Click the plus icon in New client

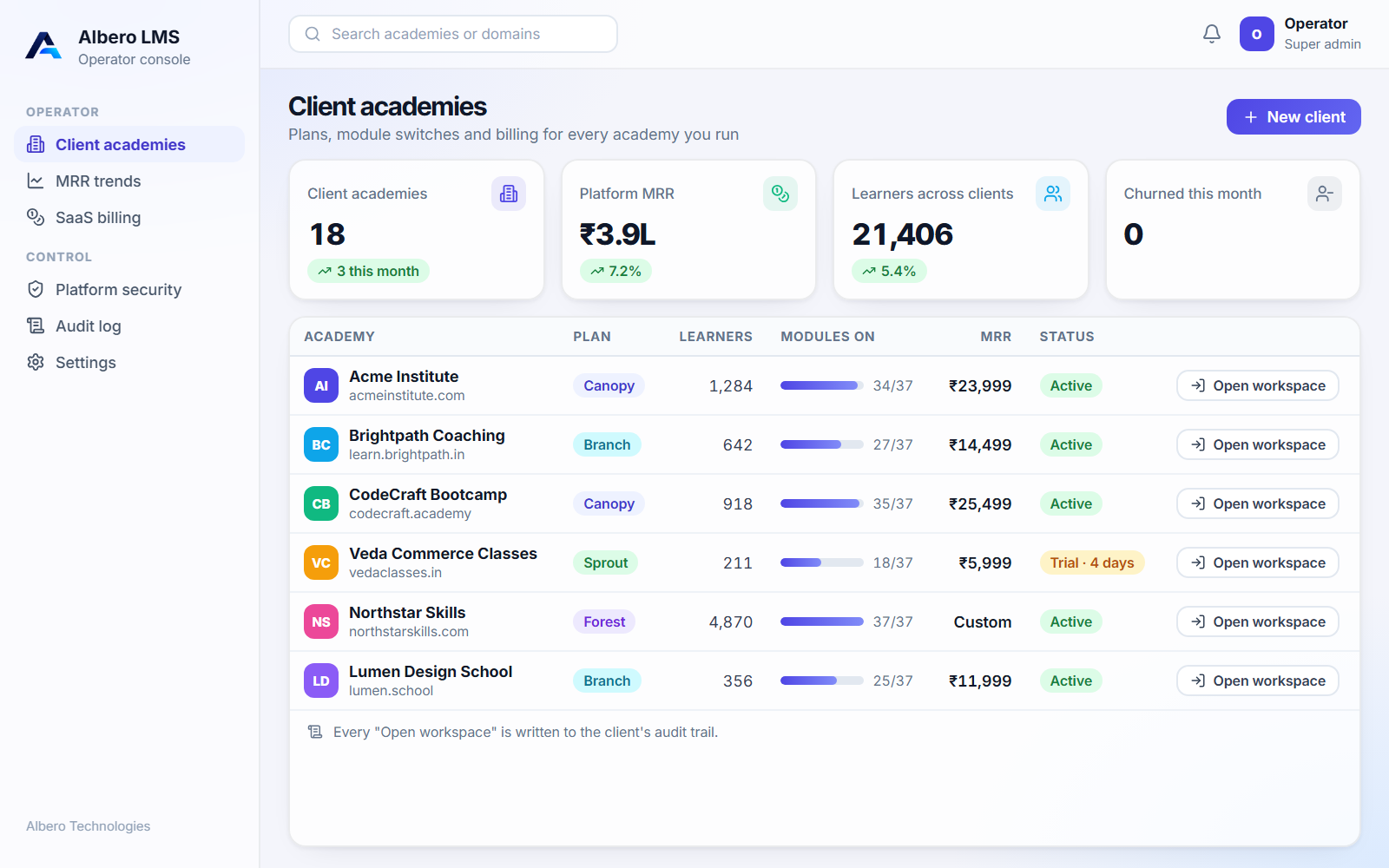(1251, 117)
